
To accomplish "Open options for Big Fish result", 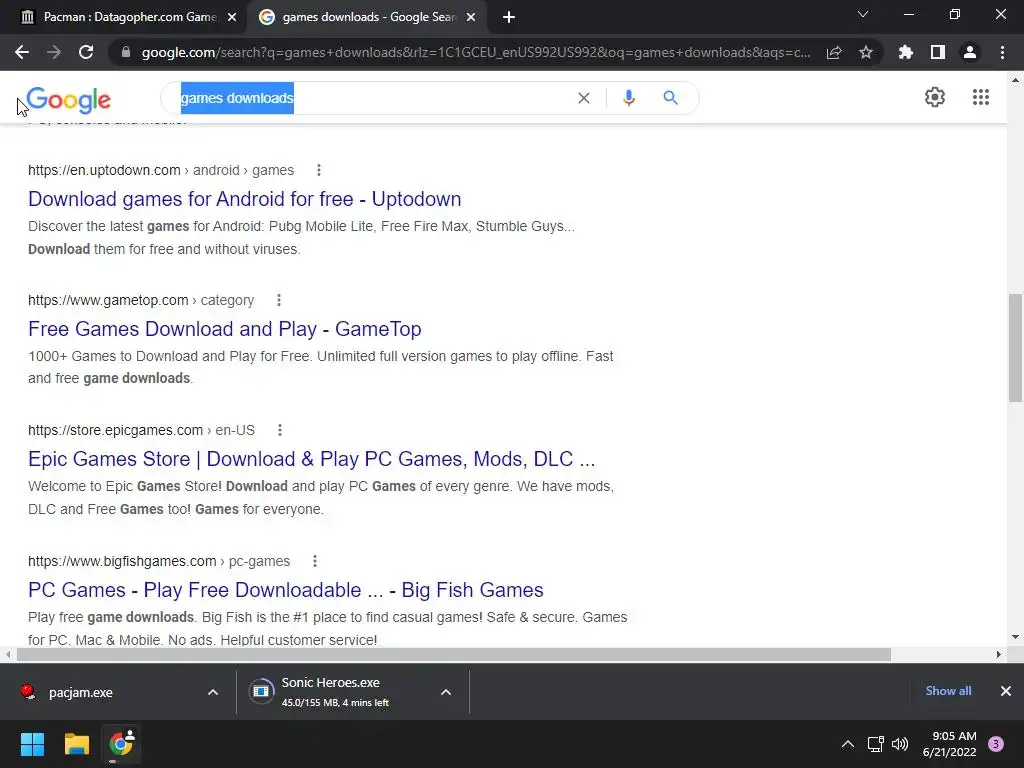I will [x=315, y=561].
